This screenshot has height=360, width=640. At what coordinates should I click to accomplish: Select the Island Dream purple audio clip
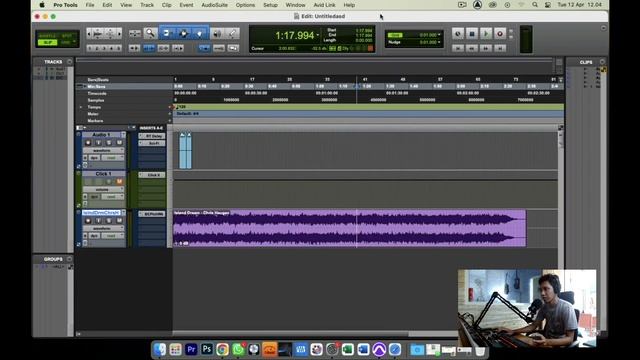349,229
